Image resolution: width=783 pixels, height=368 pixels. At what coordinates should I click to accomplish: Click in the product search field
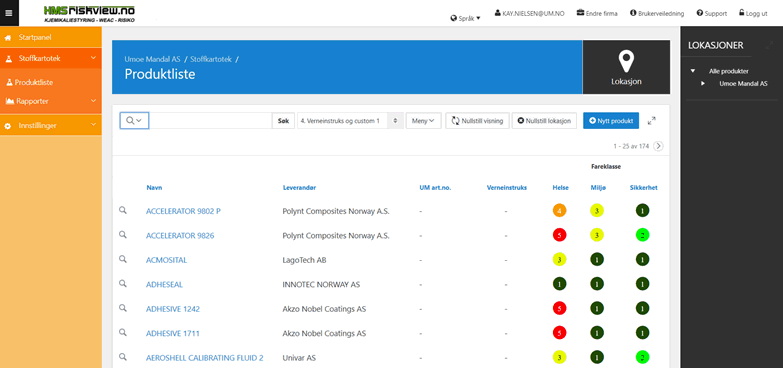(x=210, y=121)
